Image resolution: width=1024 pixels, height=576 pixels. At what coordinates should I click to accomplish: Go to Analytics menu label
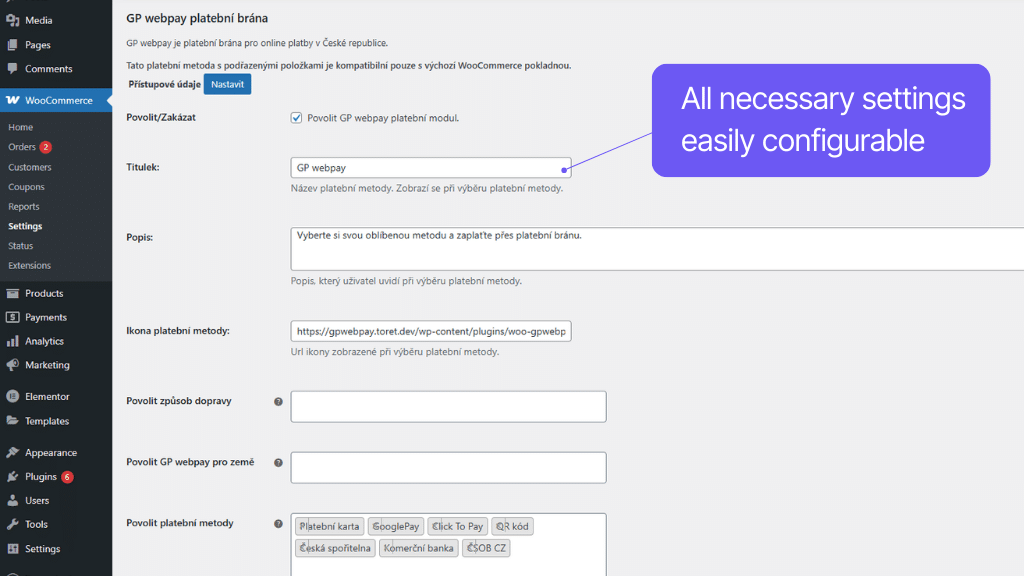(44, 341)
